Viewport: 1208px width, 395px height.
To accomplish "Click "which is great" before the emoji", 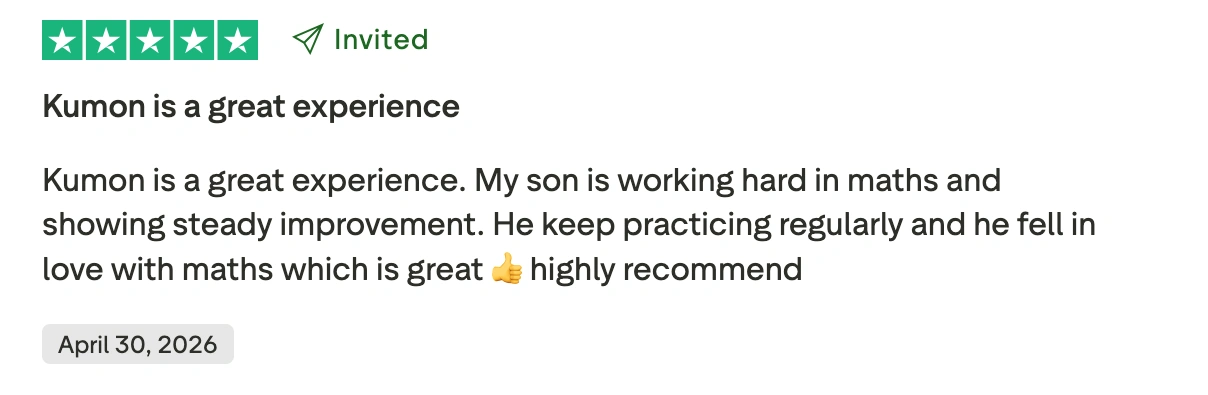I will pyautogui.click(x=374, y=270).
